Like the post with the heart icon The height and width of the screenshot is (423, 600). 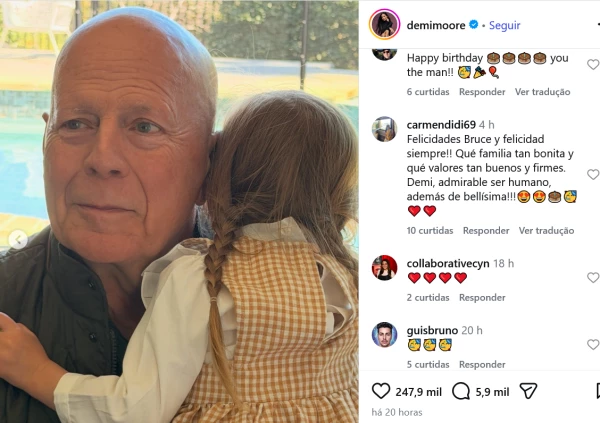[381, 391]
